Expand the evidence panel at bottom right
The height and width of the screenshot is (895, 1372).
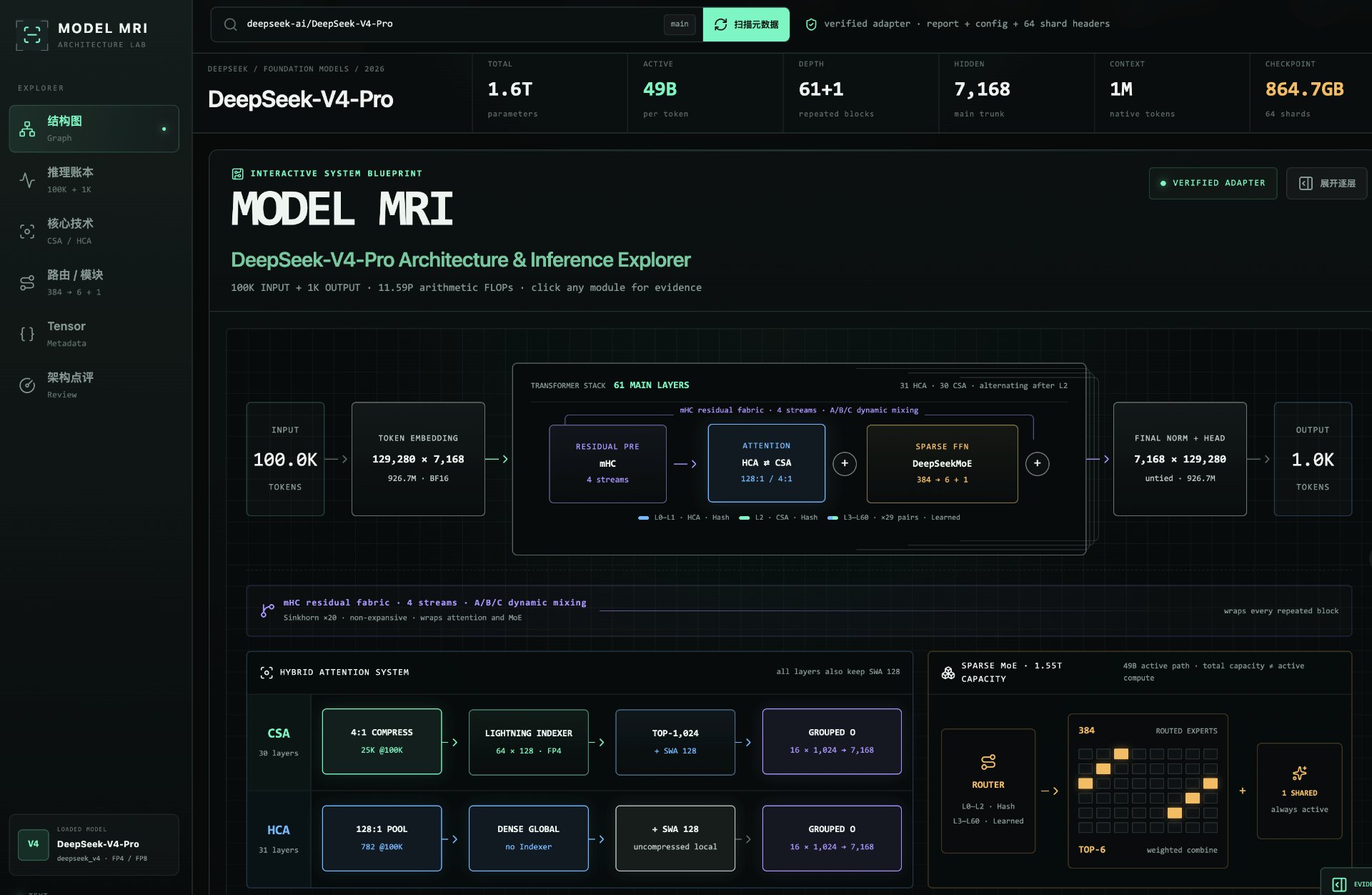(x=1347, y=884)
